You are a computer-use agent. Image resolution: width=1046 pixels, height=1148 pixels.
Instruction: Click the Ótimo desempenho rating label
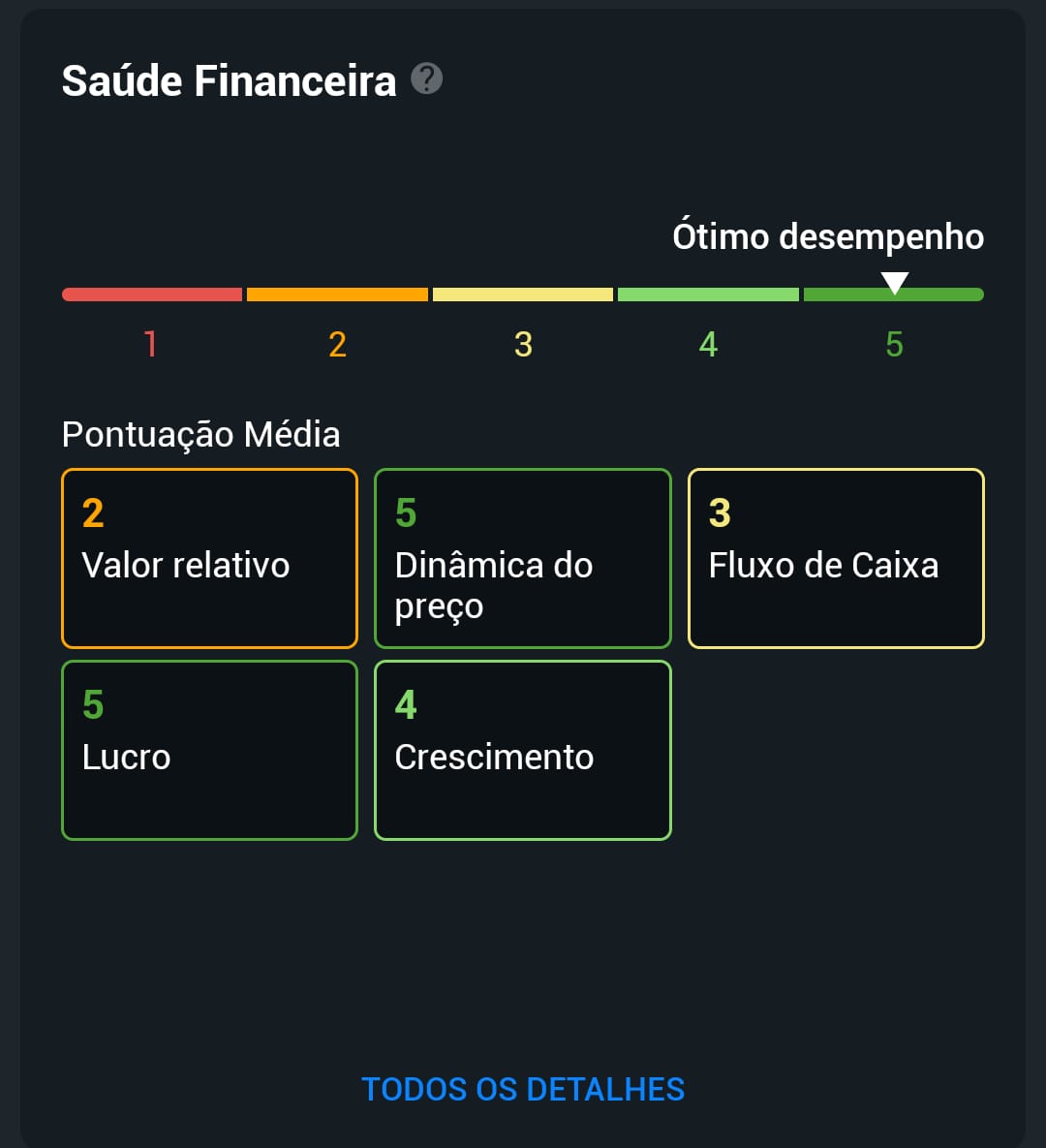click(x=828, y=237)
